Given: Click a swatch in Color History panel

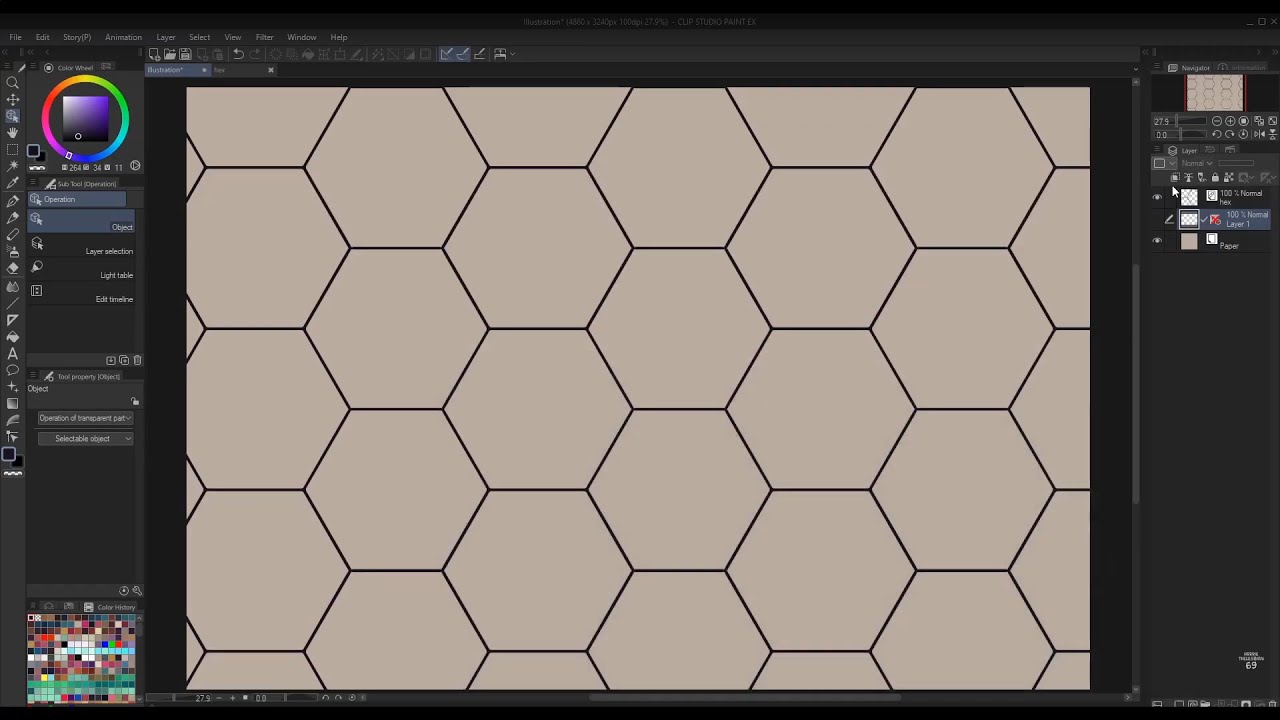Looking at the screenshot, I should coord(82,657).
